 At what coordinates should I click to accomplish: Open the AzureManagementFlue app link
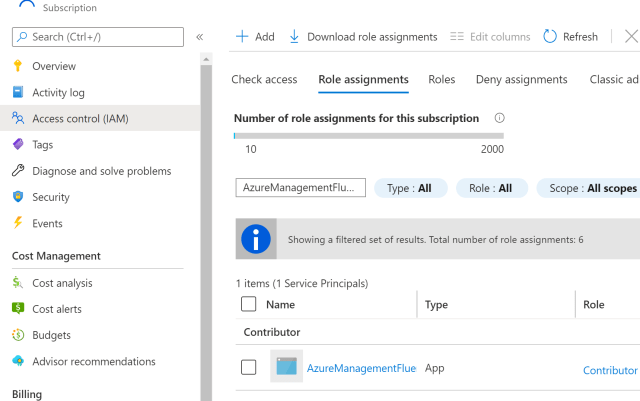pyautogui.click(x=361, y=368)
